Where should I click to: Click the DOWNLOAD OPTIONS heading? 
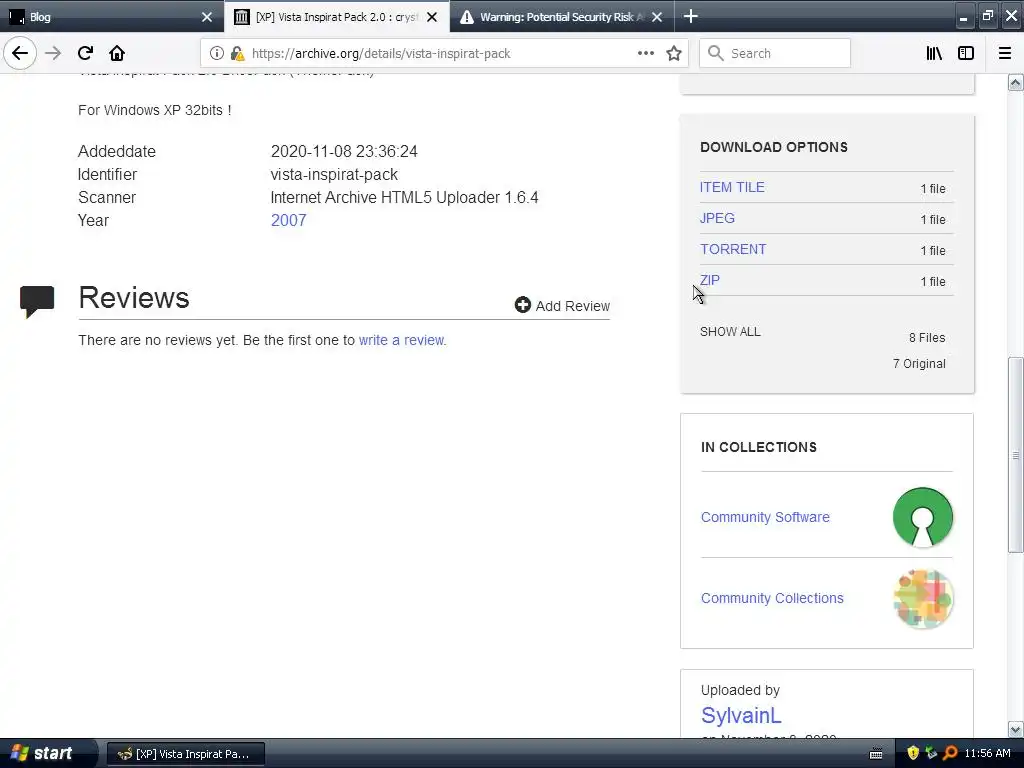click(x=774, y=148)
